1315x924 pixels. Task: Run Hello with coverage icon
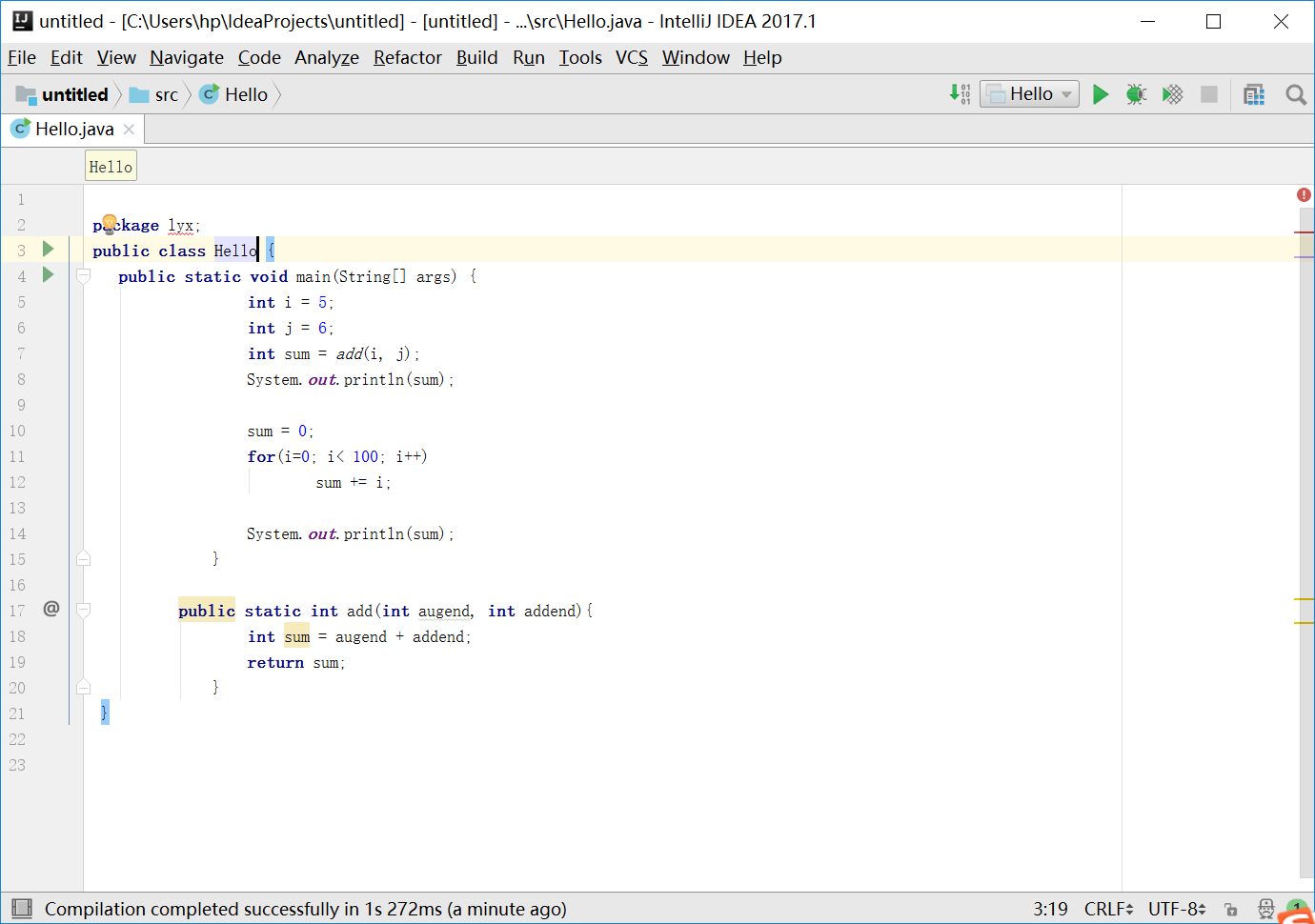coord(1172,93)
